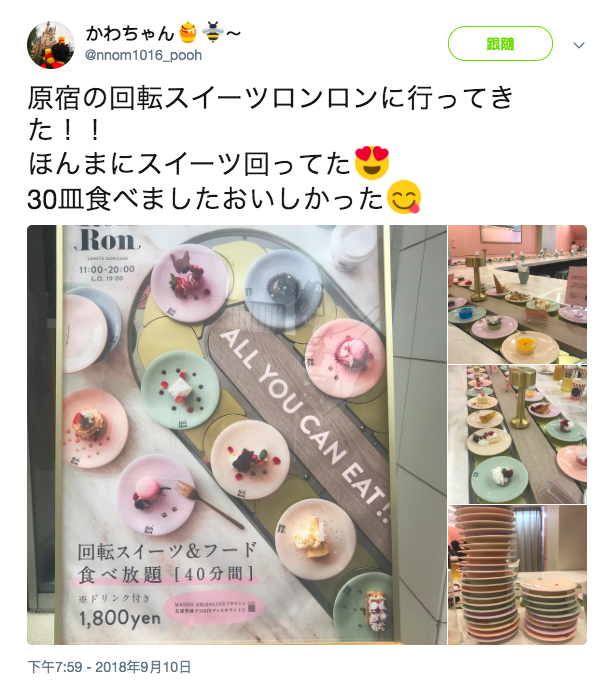Click the 跟隨 follow button
The image size is (612, 687).
(500, 44)
